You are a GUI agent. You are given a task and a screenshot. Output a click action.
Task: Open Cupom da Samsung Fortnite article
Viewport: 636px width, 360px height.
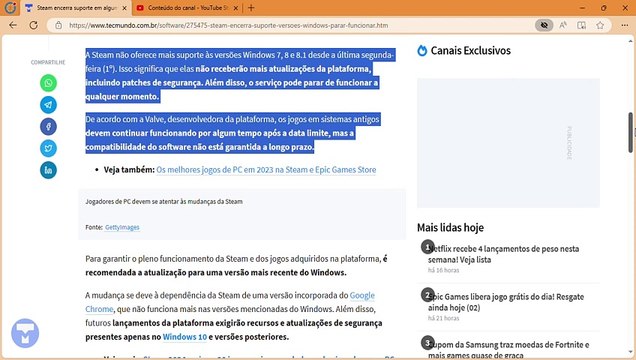pos(509,349)
